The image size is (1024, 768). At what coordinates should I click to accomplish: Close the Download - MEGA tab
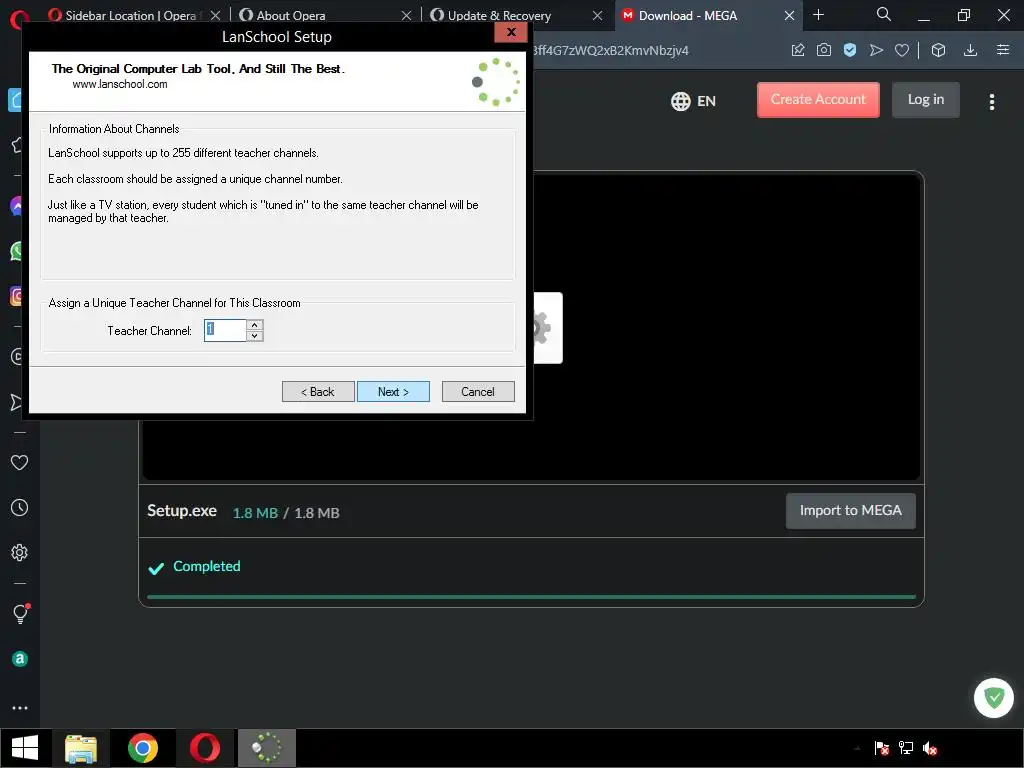789,16
